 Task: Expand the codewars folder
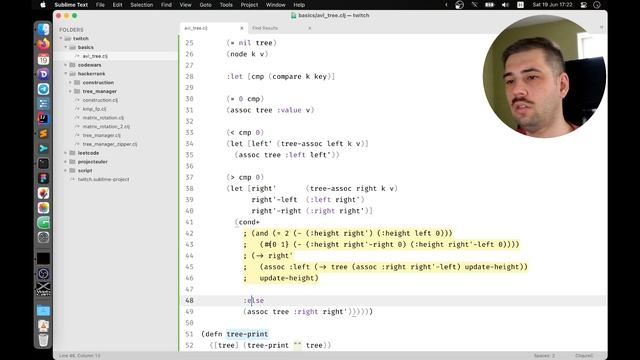(66, 65)
